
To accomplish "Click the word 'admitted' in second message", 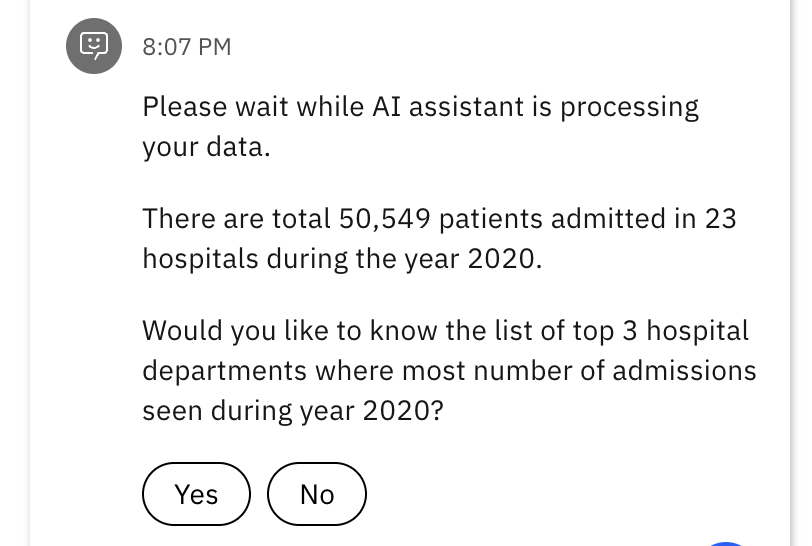I will coord(608,219).
